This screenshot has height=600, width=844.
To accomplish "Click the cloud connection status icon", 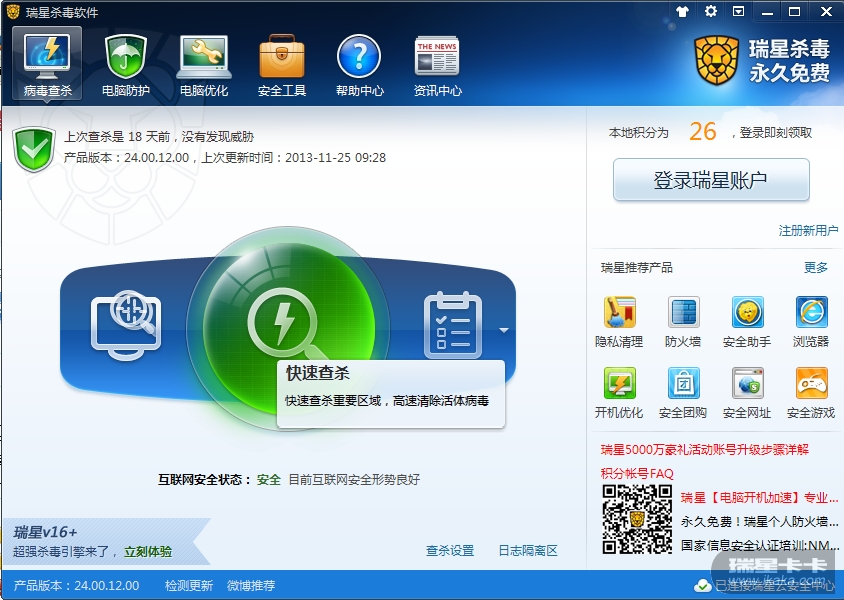I will (x=702, y=585).
